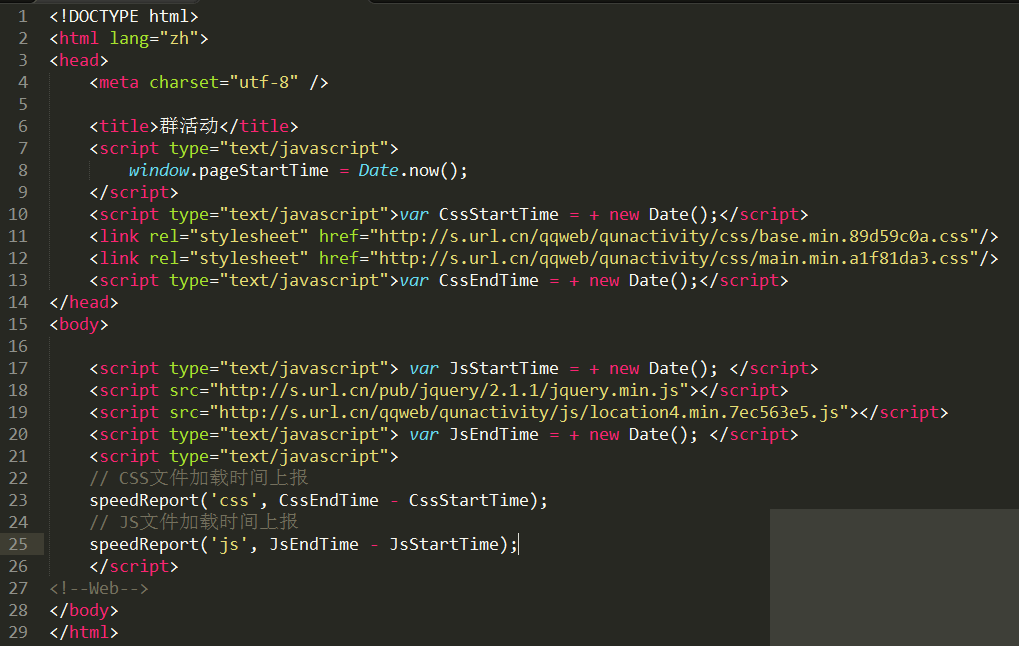Click the jquery.min.js script URL
The image size is (1019, 646).
point(453,390)
